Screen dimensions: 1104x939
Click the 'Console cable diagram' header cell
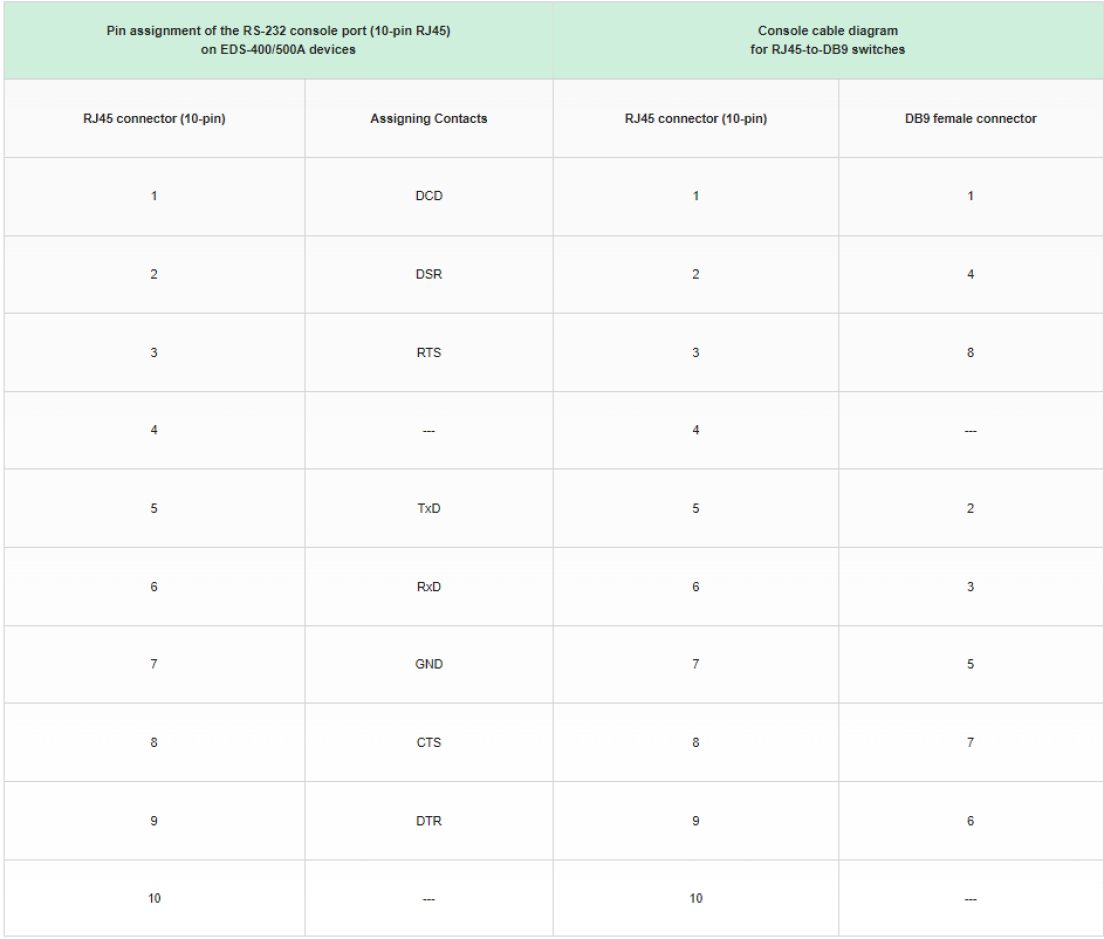click(x=827, y=40)
